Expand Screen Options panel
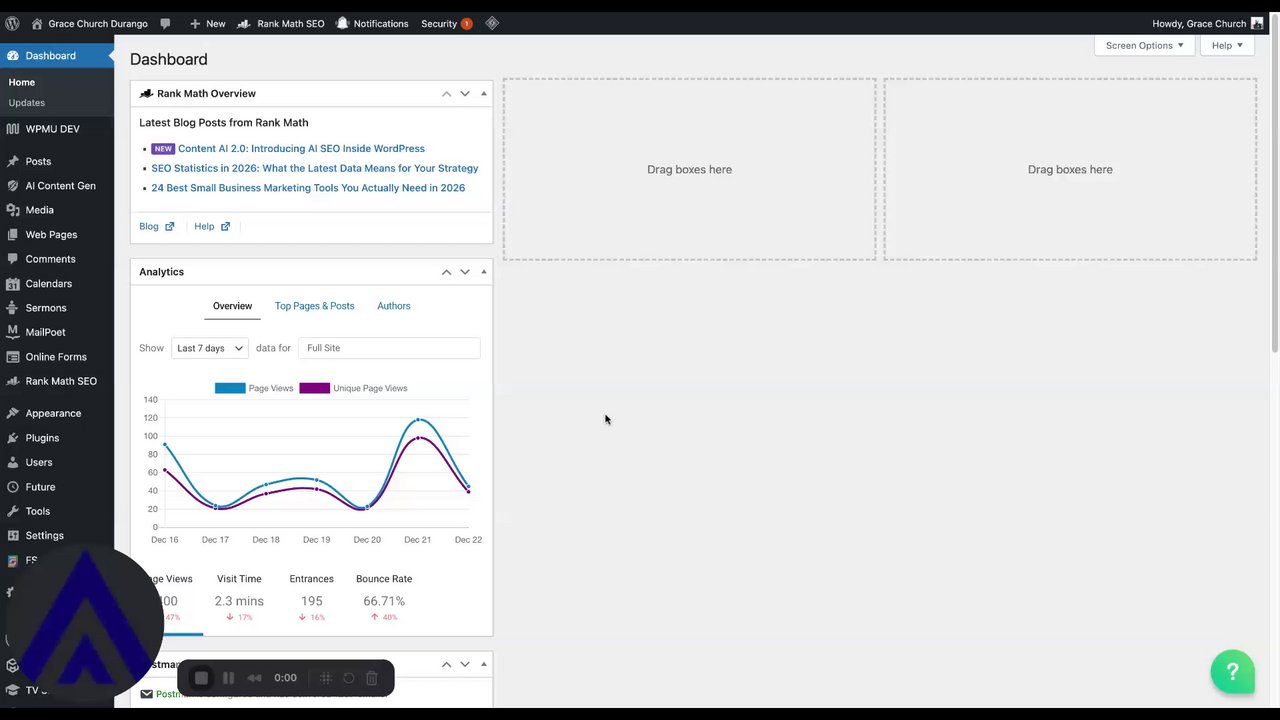 click(1144, 45)
